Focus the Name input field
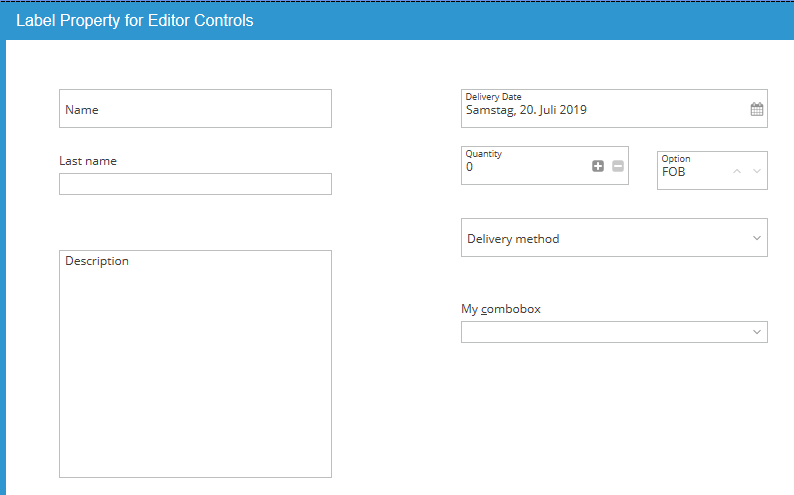 click(x=195, y=109)
